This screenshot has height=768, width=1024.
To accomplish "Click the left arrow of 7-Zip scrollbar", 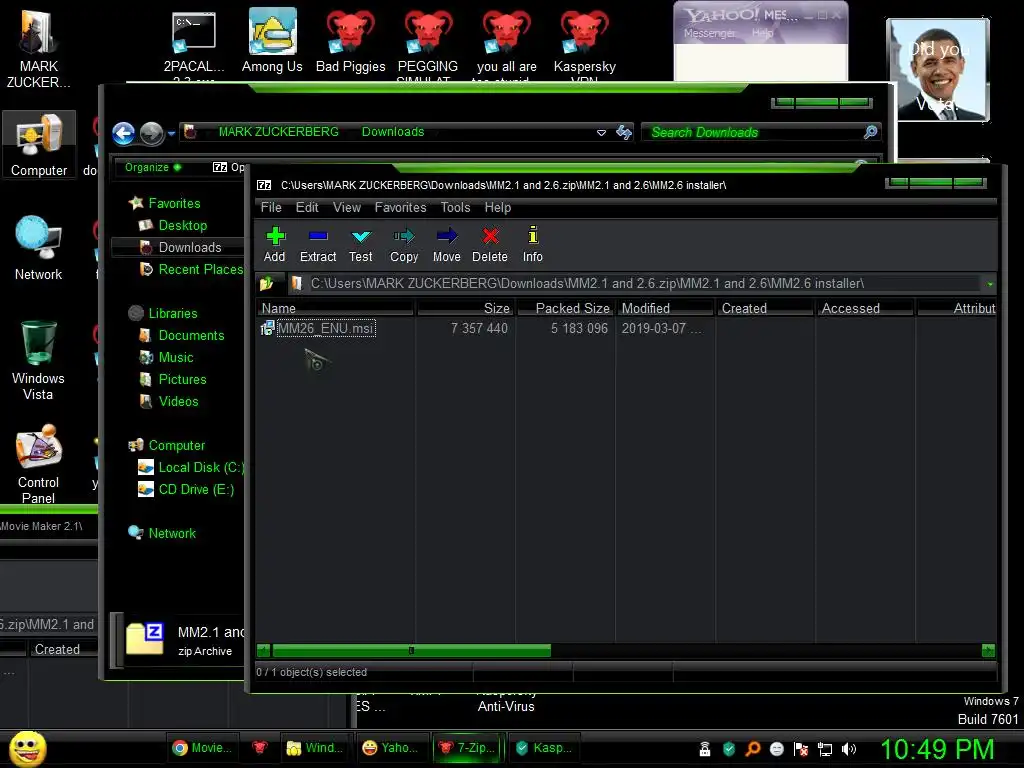I will click(x=264, y=650).
